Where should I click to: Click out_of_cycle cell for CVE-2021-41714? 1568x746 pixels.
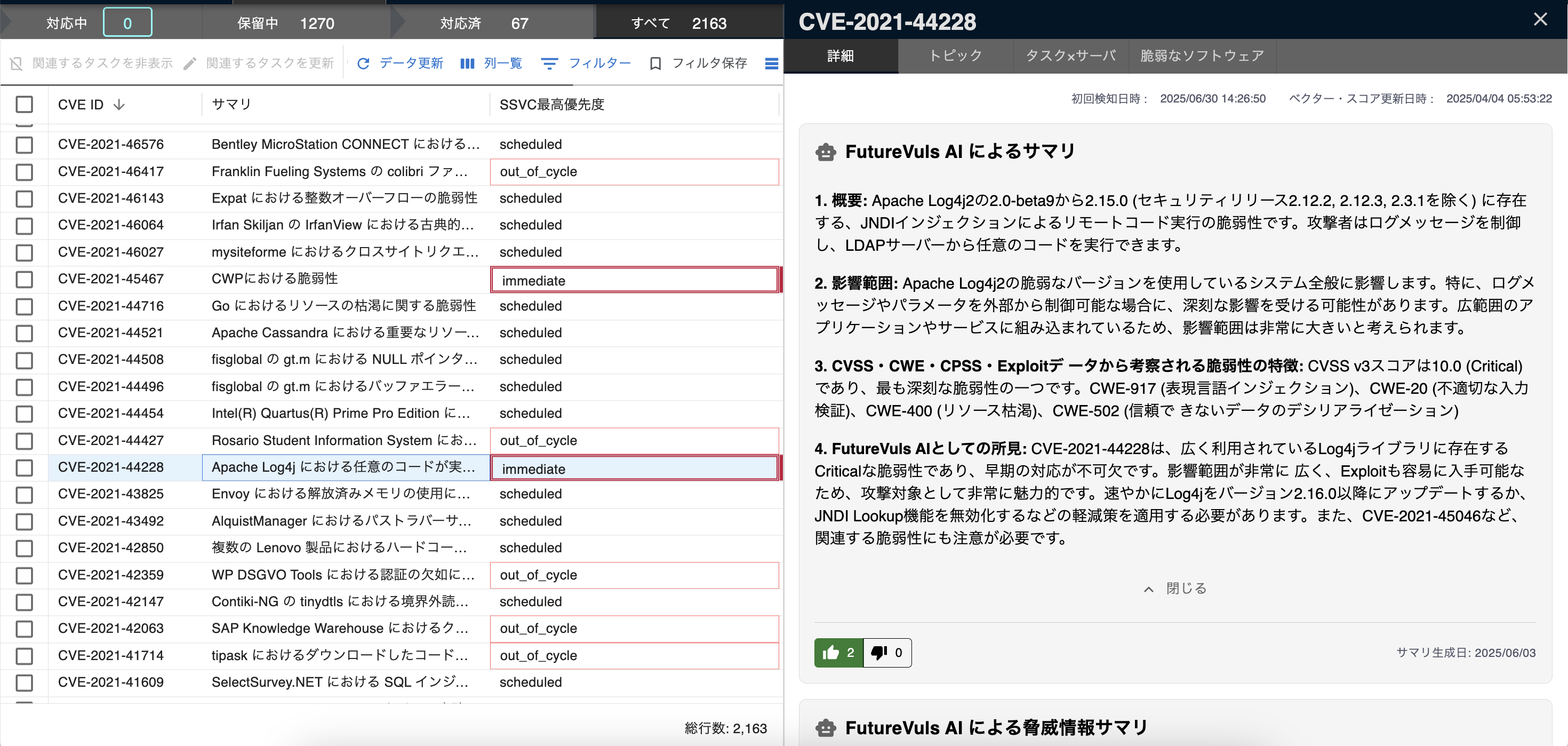pos(634,656)
